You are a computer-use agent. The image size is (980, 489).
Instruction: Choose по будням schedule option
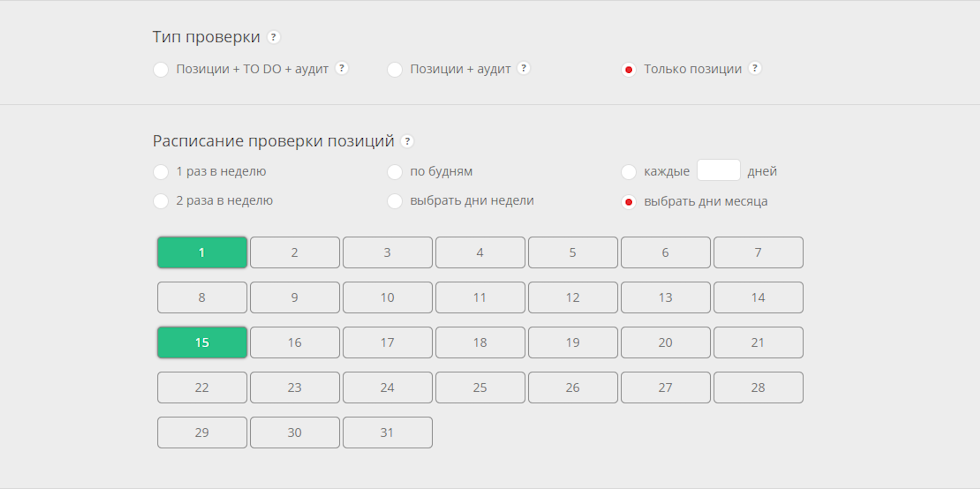[394, 172]
